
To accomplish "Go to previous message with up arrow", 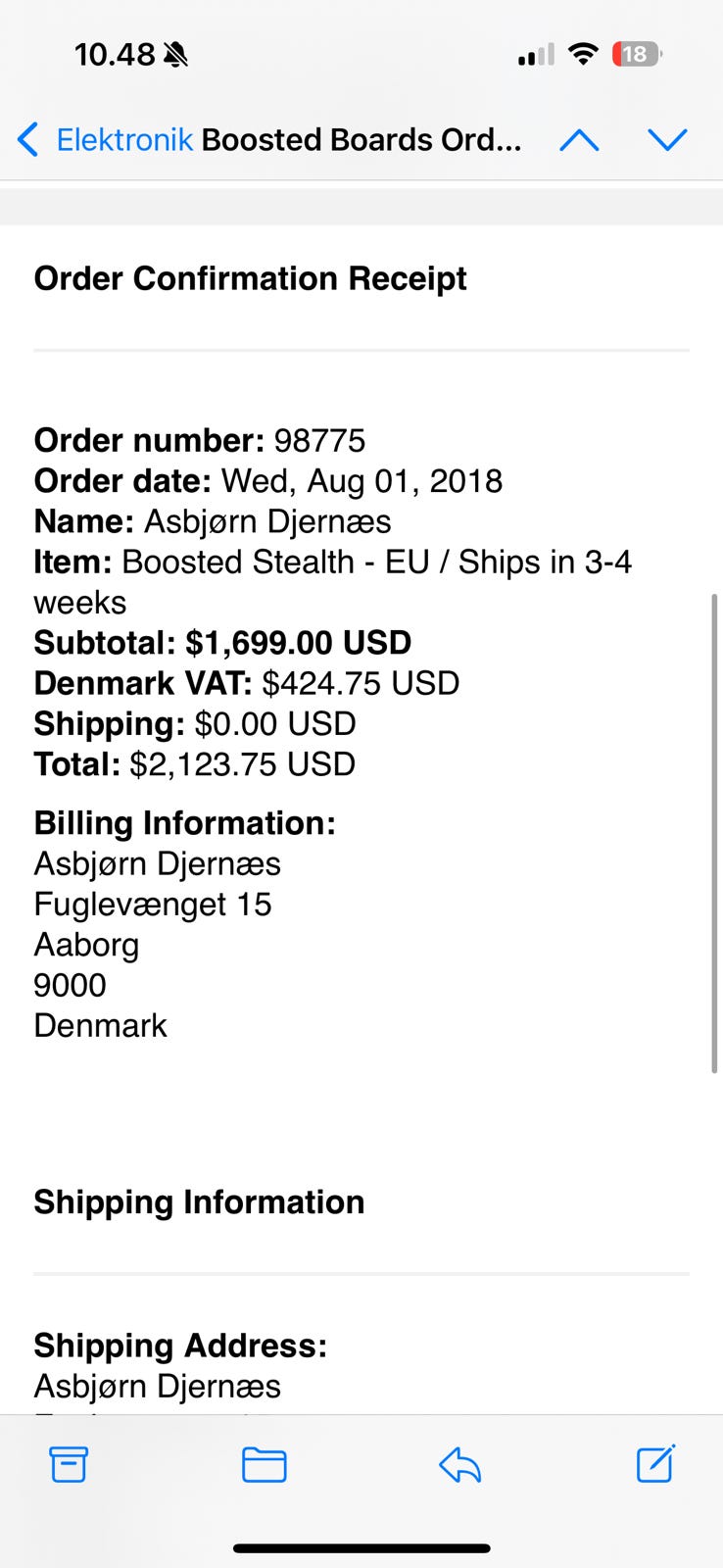I will point(579,140).
